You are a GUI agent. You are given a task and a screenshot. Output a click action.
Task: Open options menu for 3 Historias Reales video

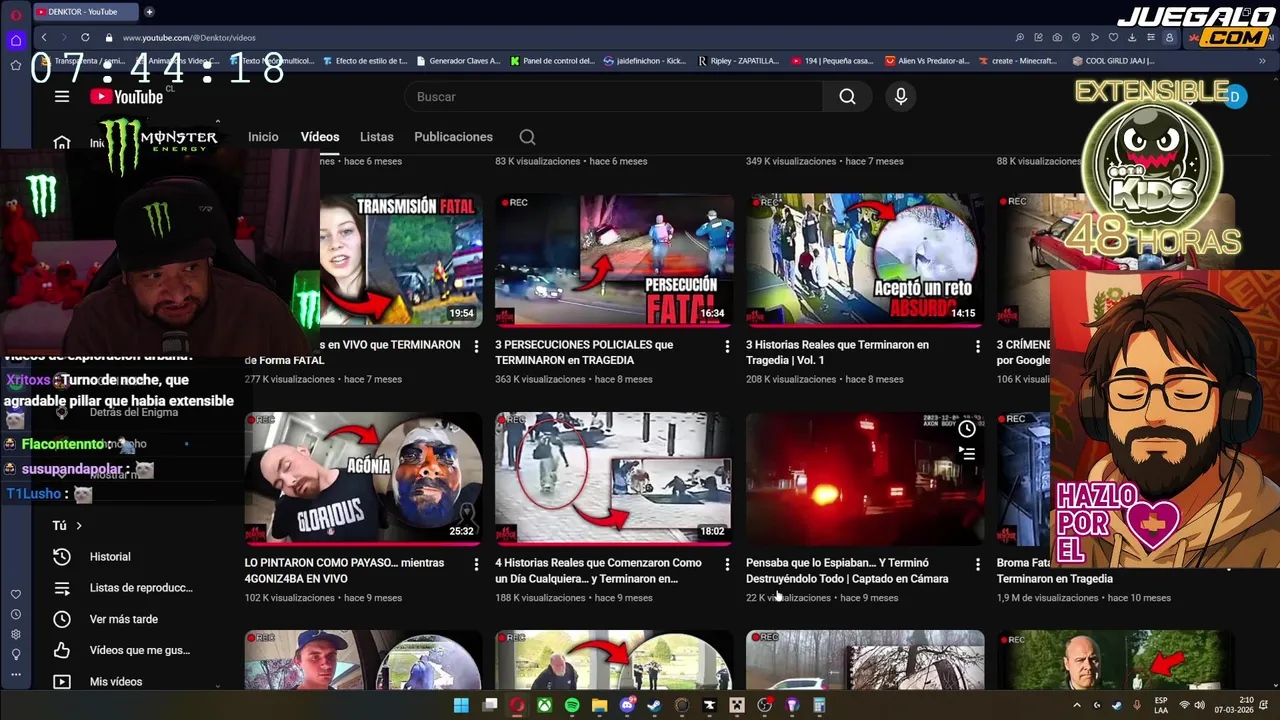point(978,345)
